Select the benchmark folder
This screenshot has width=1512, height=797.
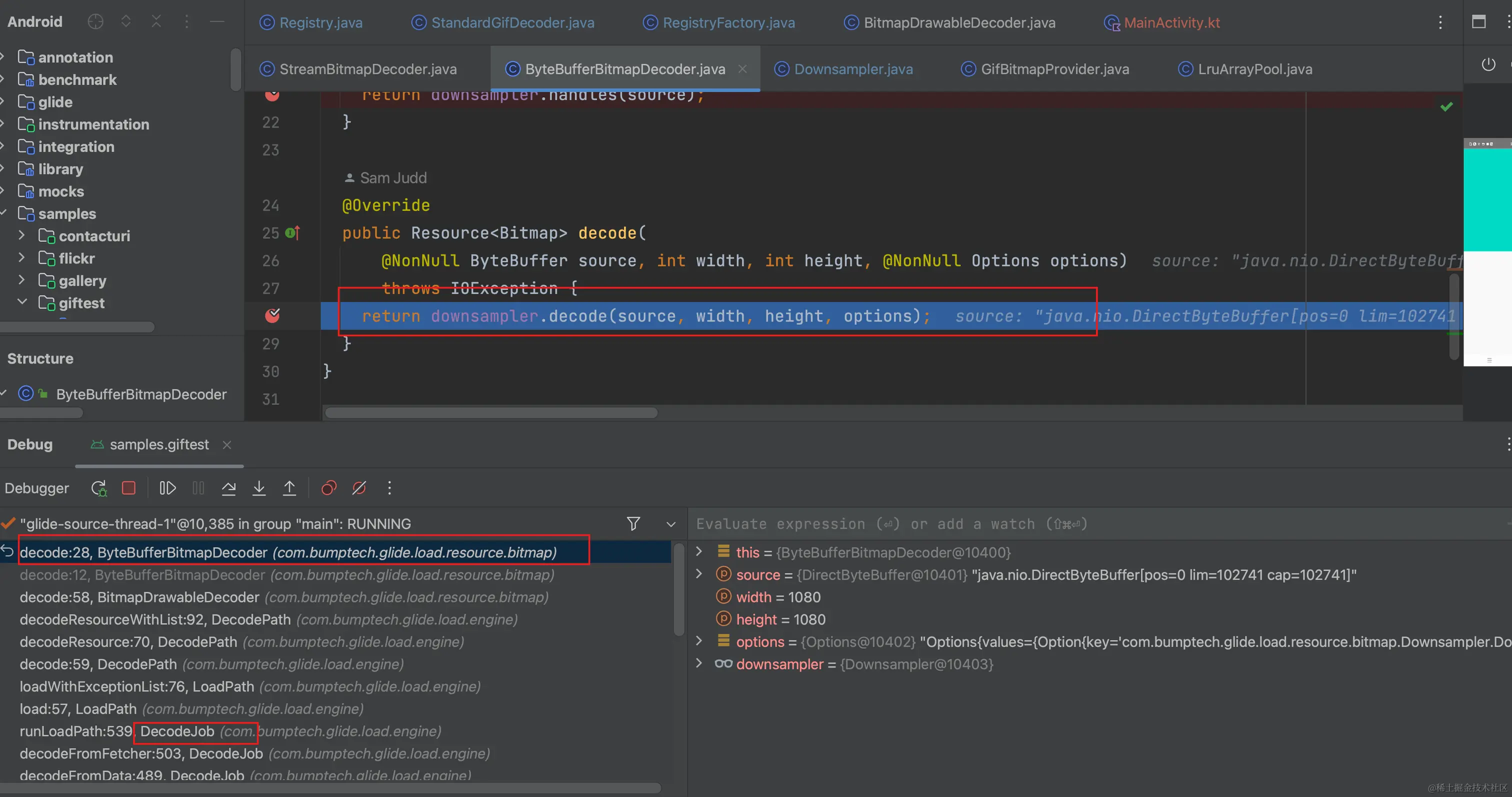tap(77, 80)
